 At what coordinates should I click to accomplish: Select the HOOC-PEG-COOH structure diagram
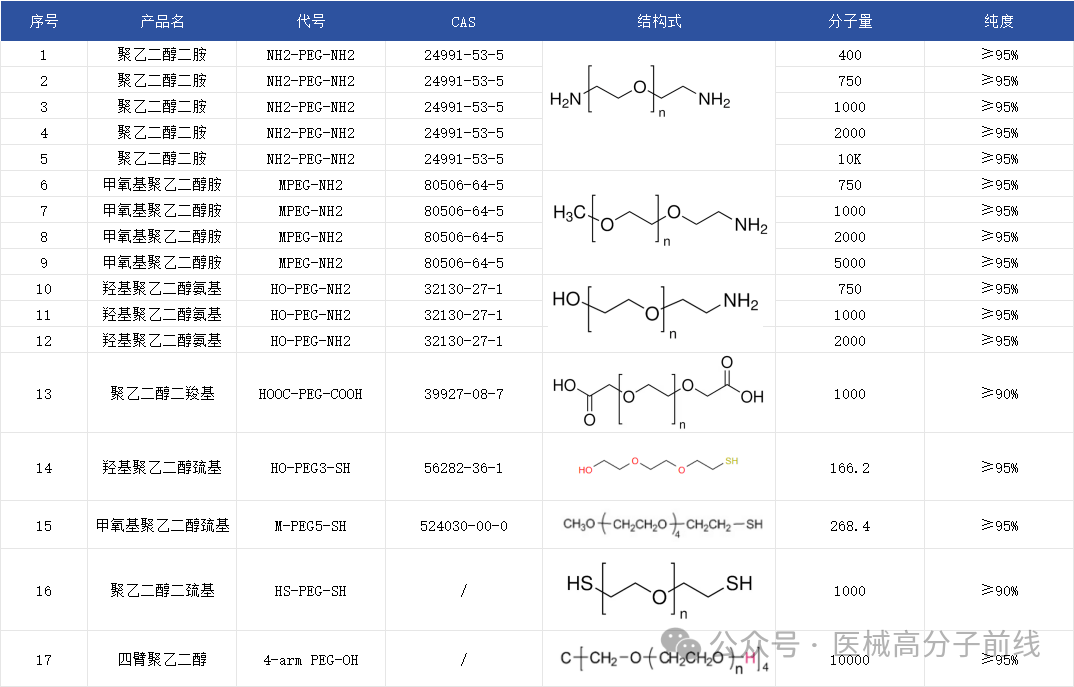(x=658, y=392)
